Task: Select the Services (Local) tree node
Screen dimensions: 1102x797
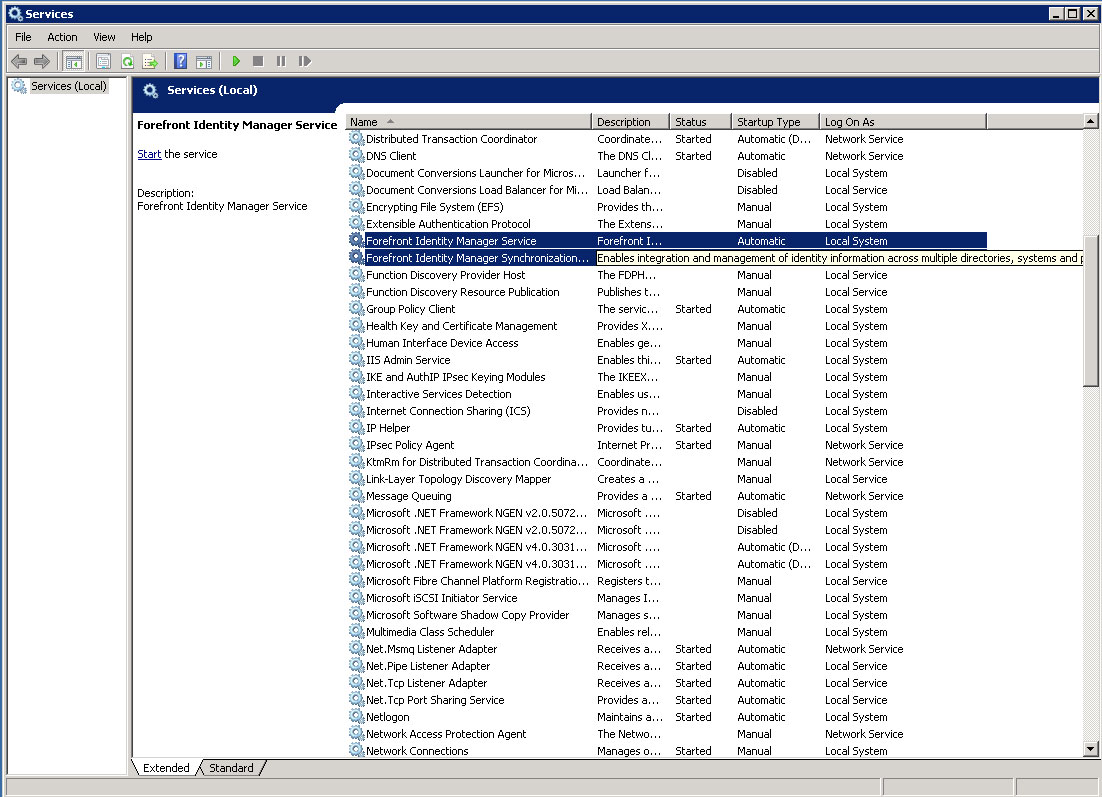Action: point(68,86)
